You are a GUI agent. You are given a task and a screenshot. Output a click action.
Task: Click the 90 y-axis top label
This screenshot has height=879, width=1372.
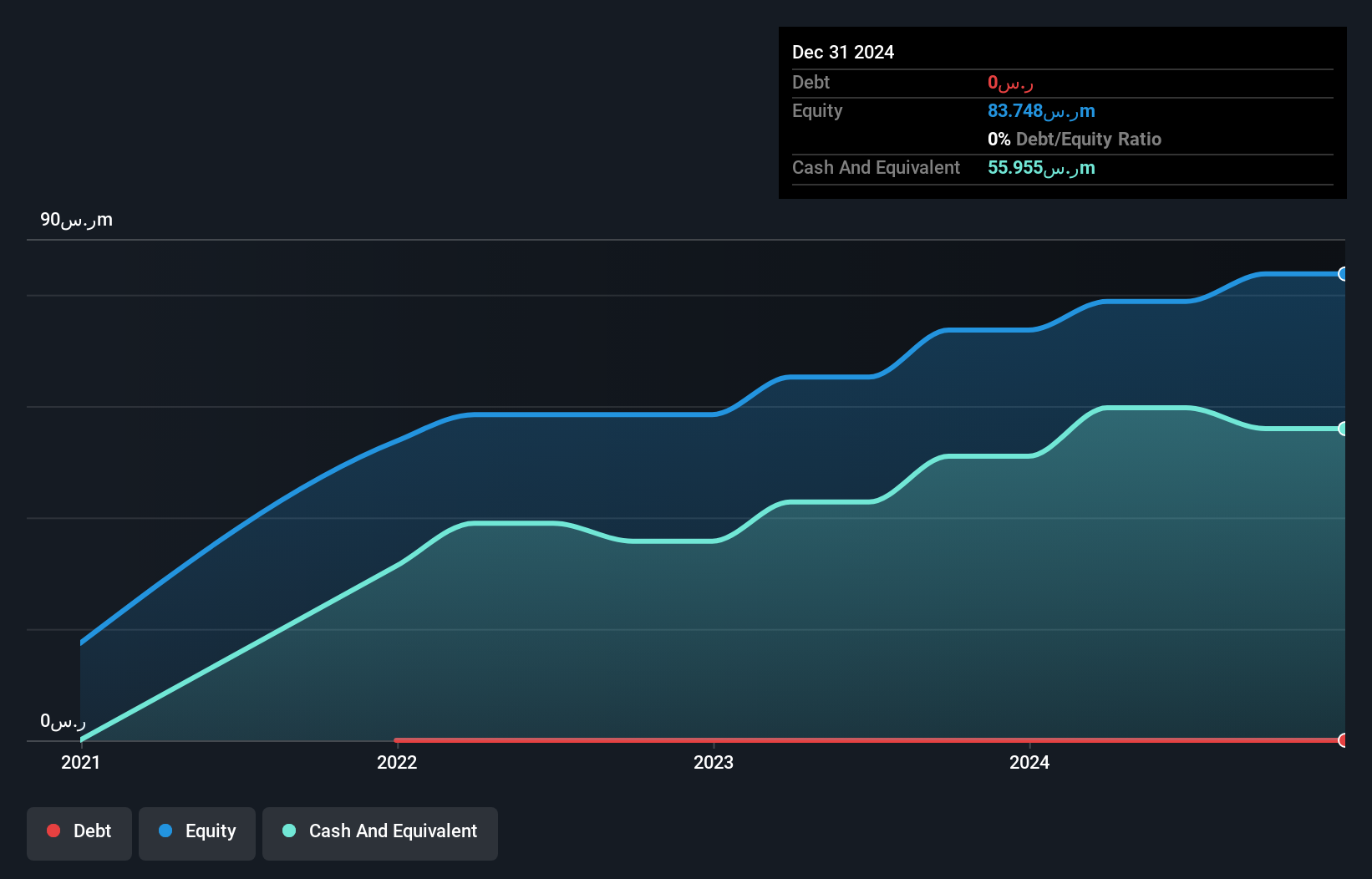[76, 220]
